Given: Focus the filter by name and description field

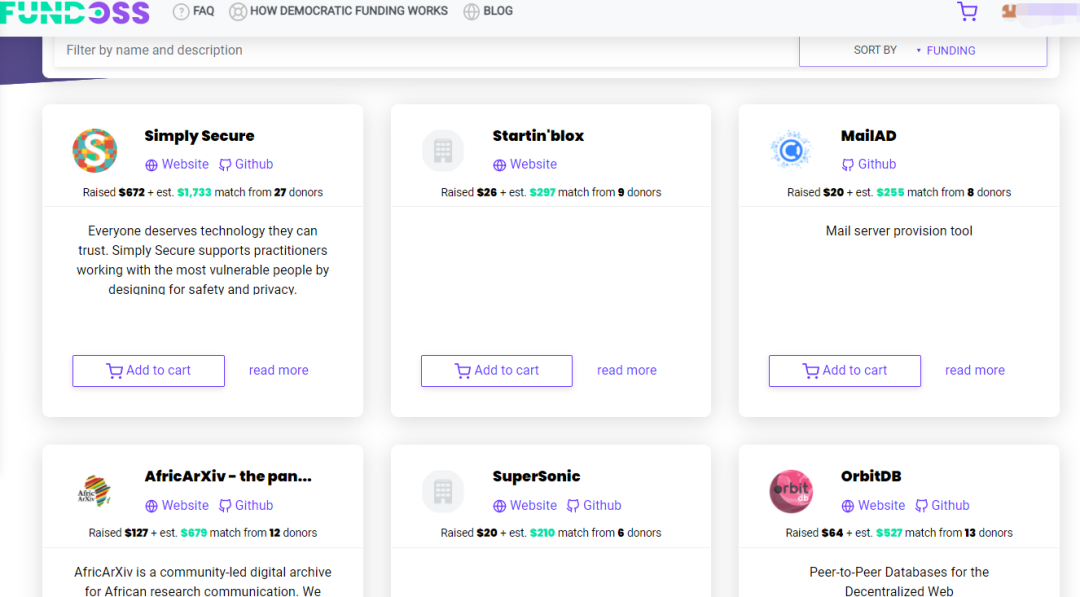Looking at the screenshot, I should [x=426, y=50].
